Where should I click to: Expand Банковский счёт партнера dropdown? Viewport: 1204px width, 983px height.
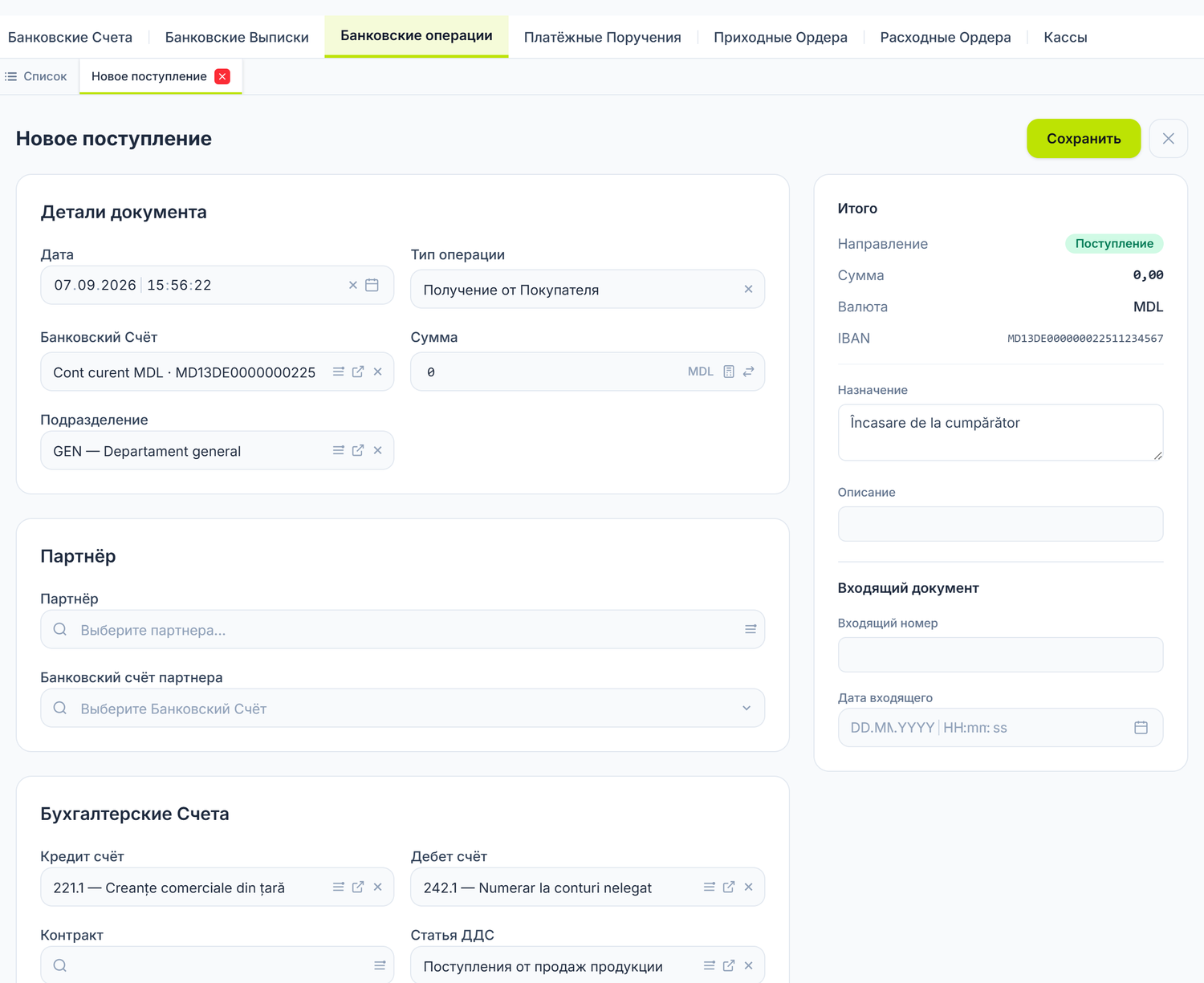coord(746,708)
